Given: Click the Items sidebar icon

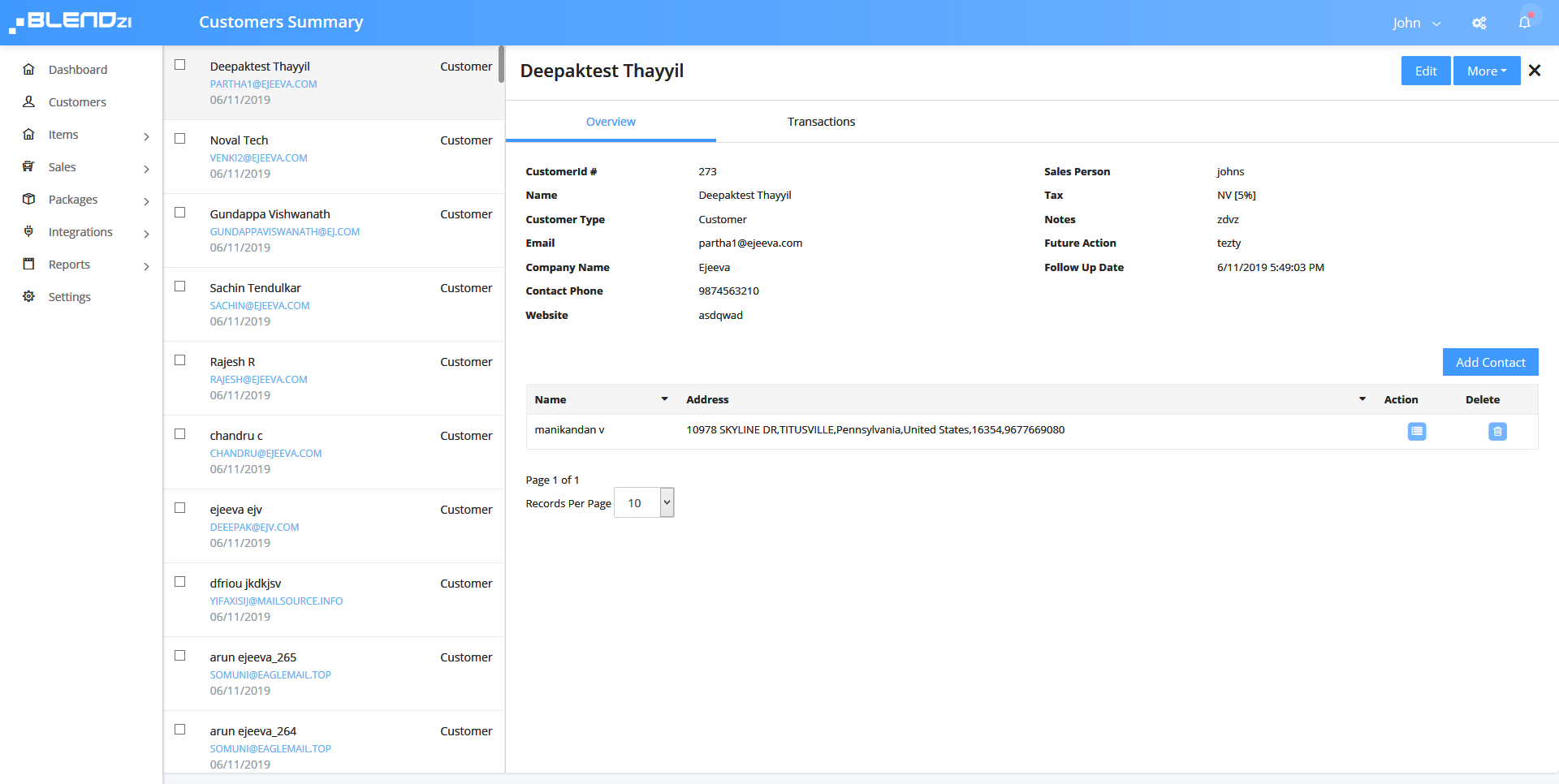Looking at the screenshot, I should point(29,134).
